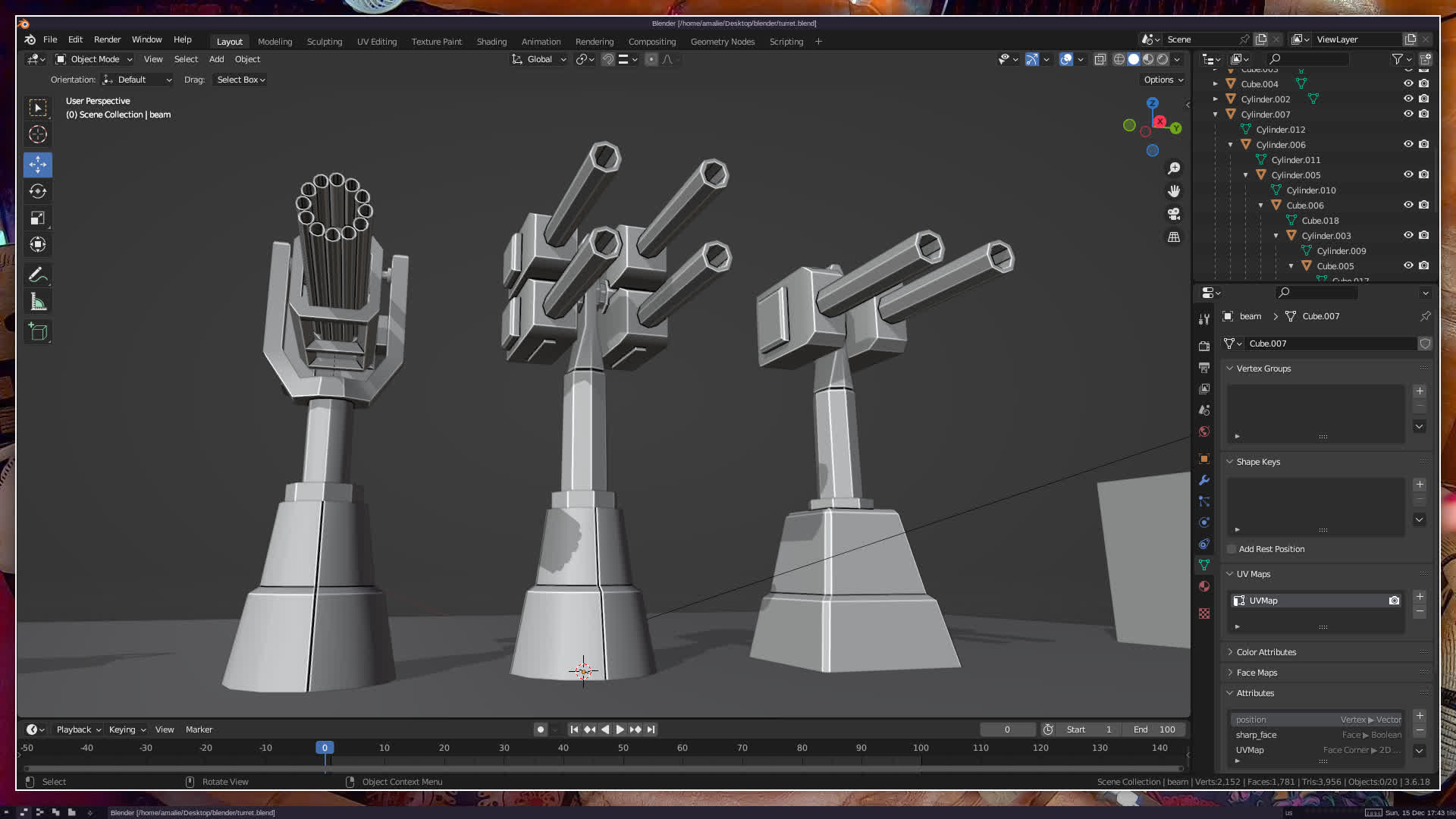Viewport: 1456px width, 819px height.
Task: Disable rendering of Cube.004 camera icon
Action: (x=1424, y=83)
